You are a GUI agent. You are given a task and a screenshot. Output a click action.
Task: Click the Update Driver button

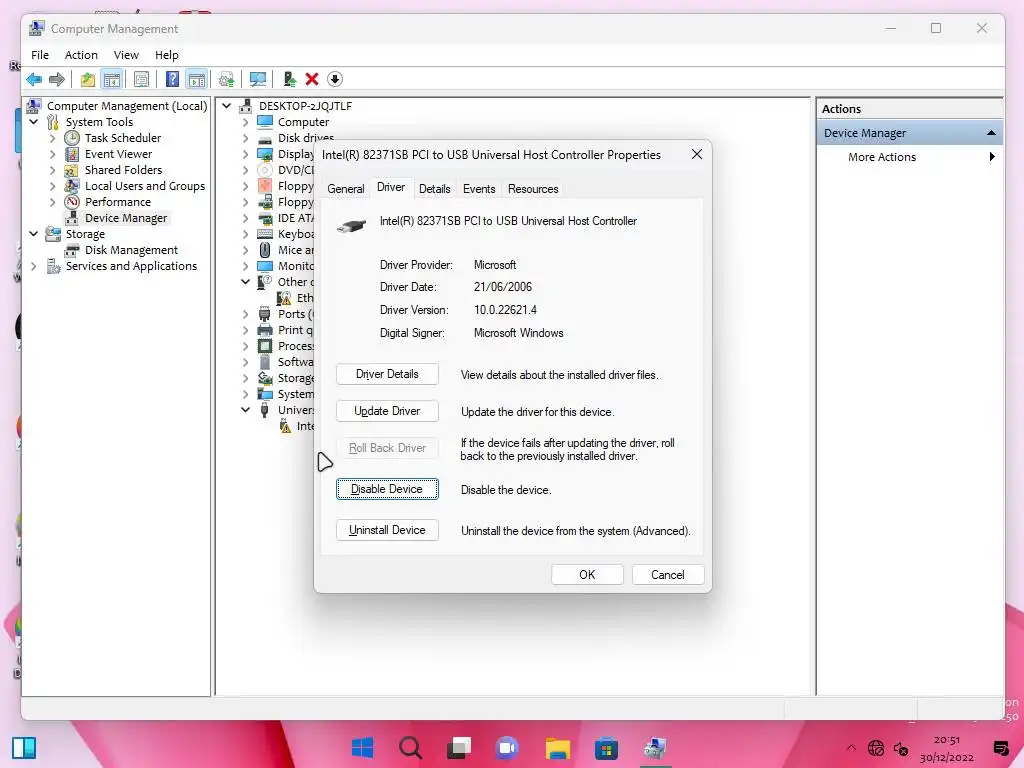click(387, 411)
